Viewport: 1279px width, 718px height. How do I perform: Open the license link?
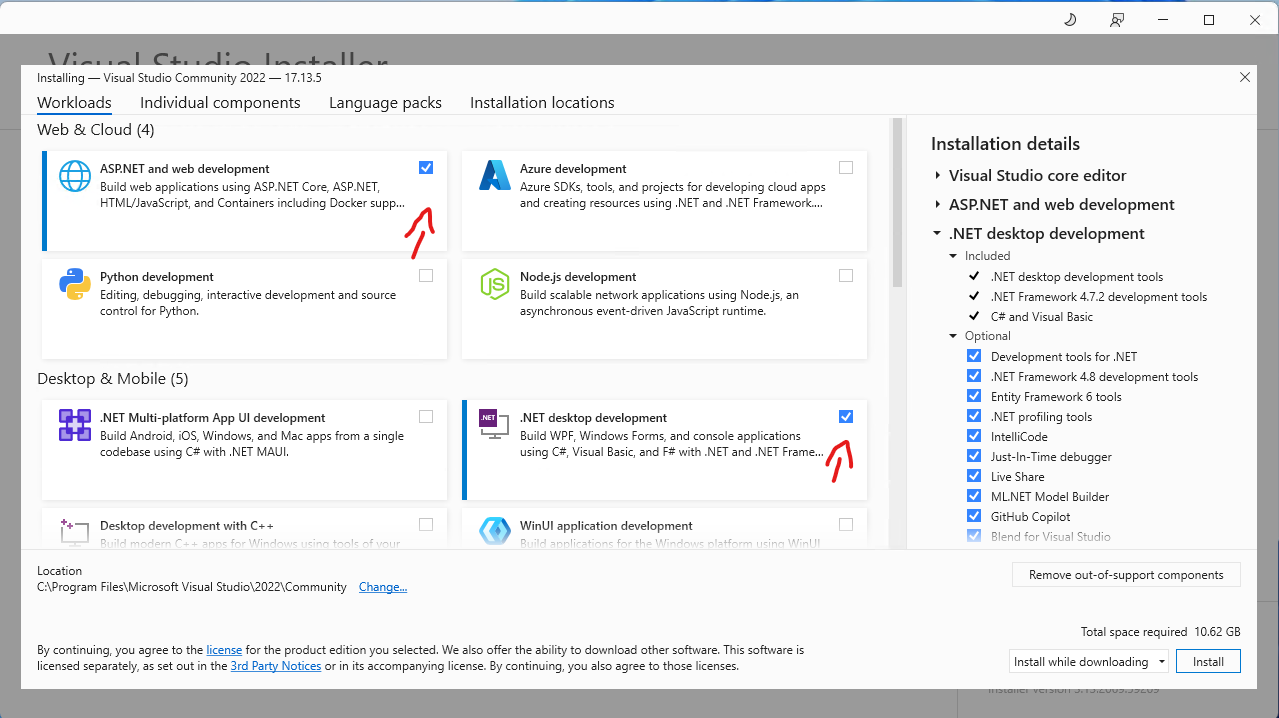(x=224, y=650)
